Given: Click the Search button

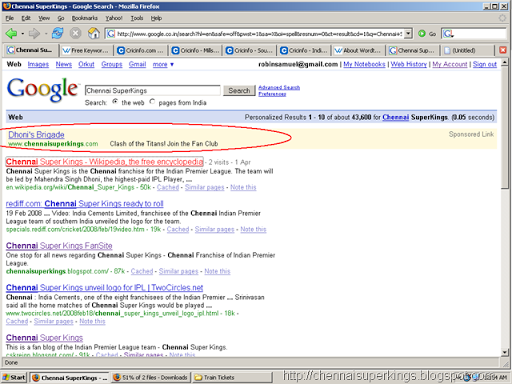Looking at the screenshot, I should pos(239,90).
